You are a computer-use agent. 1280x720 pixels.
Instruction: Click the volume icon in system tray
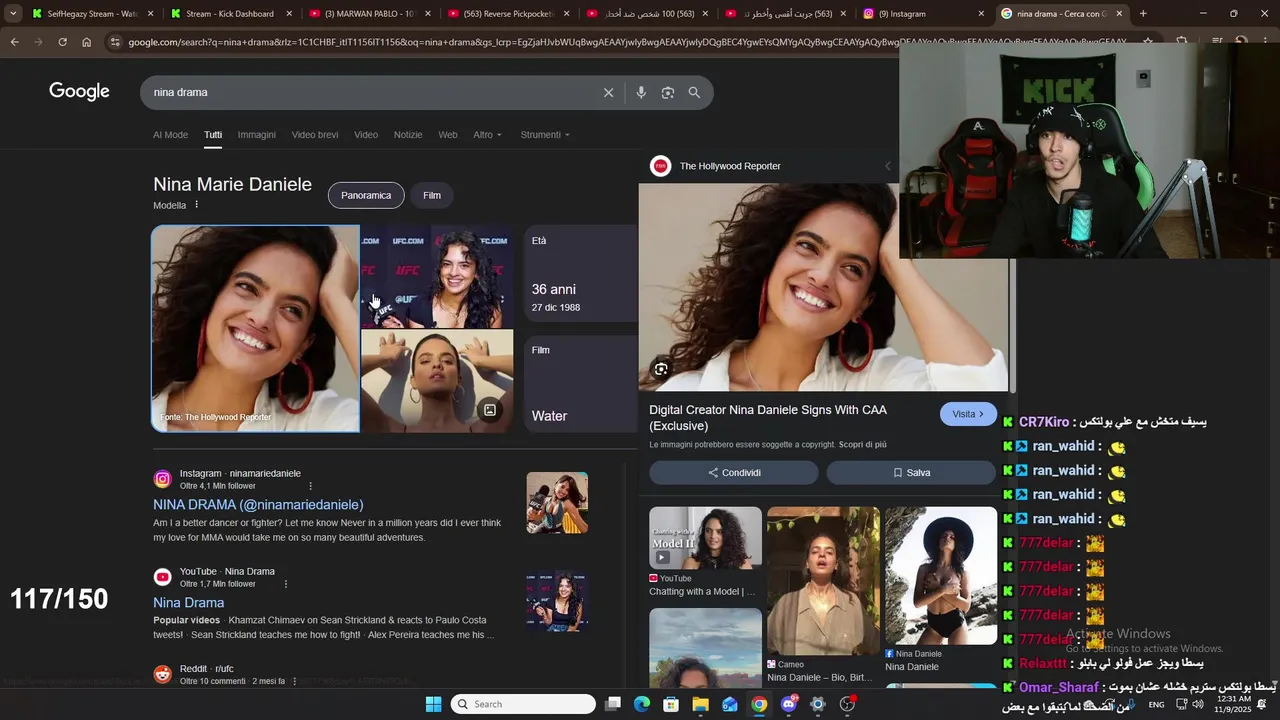pyautogui.click(x=1198, y=704)
